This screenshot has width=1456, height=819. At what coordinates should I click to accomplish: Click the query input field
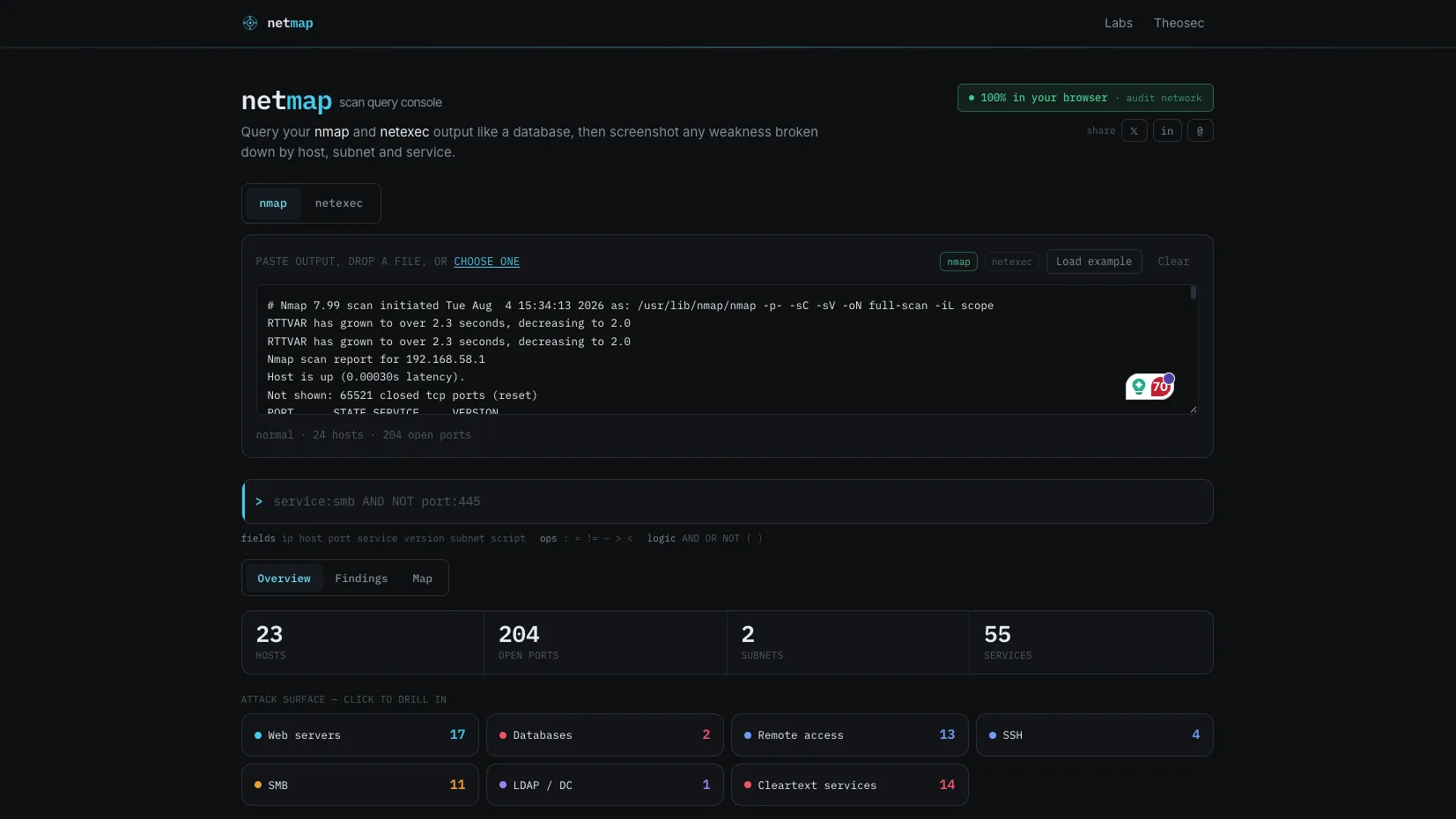tap(728, 501)
